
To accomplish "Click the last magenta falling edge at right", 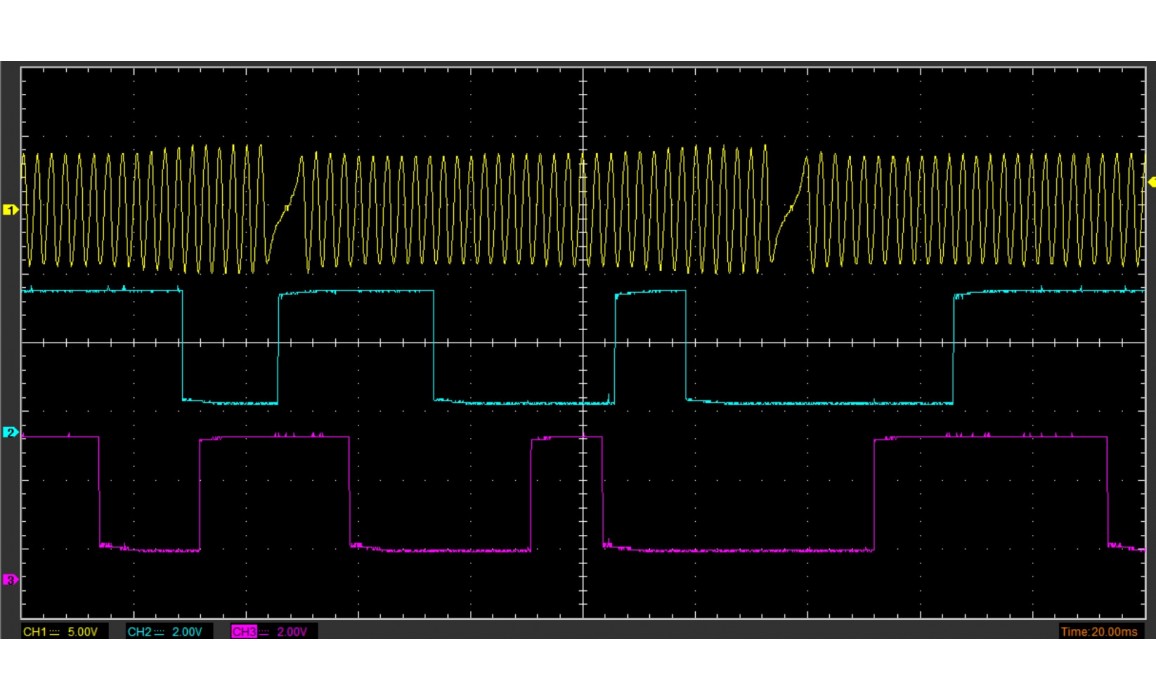I will click(1107, 490).
